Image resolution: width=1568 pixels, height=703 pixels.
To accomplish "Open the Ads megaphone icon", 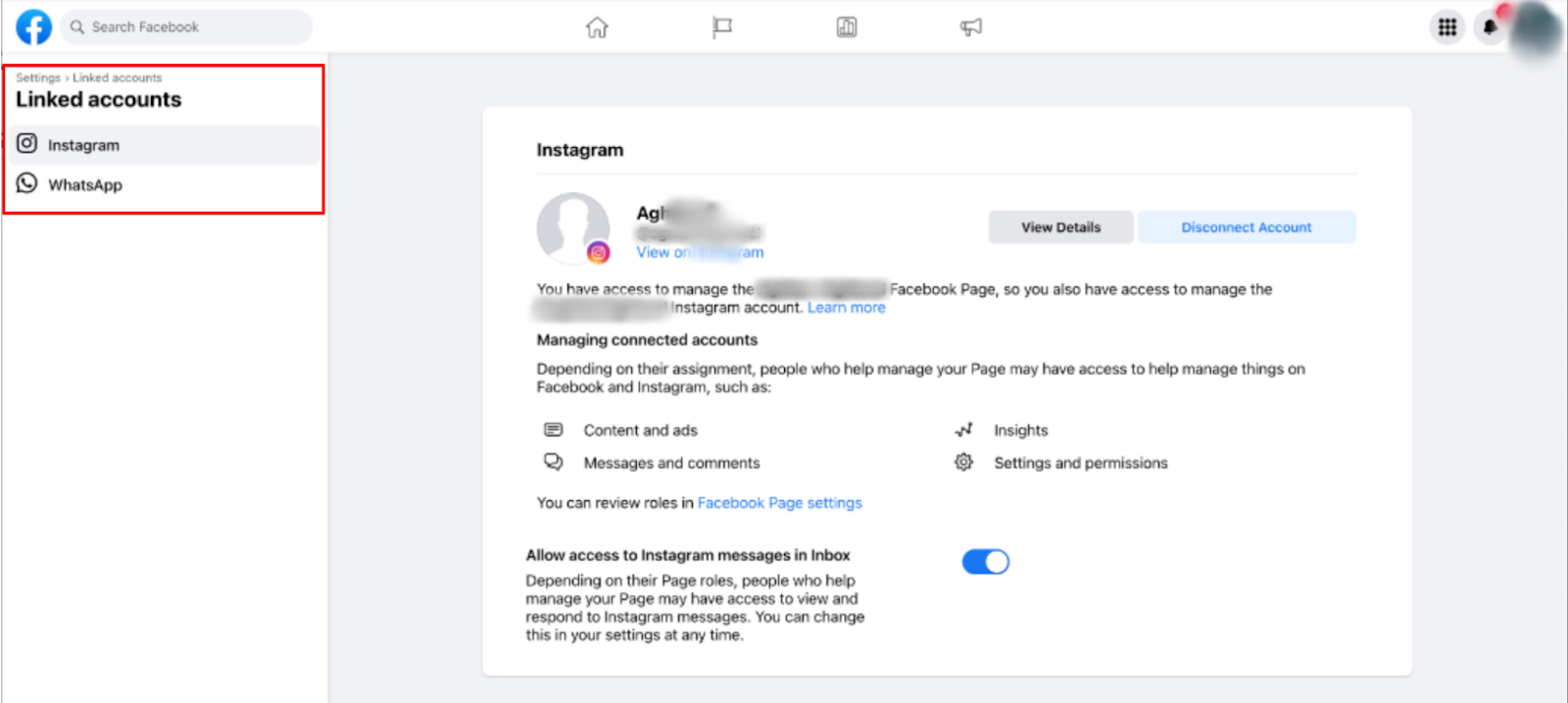I will (x=971, y=27).
